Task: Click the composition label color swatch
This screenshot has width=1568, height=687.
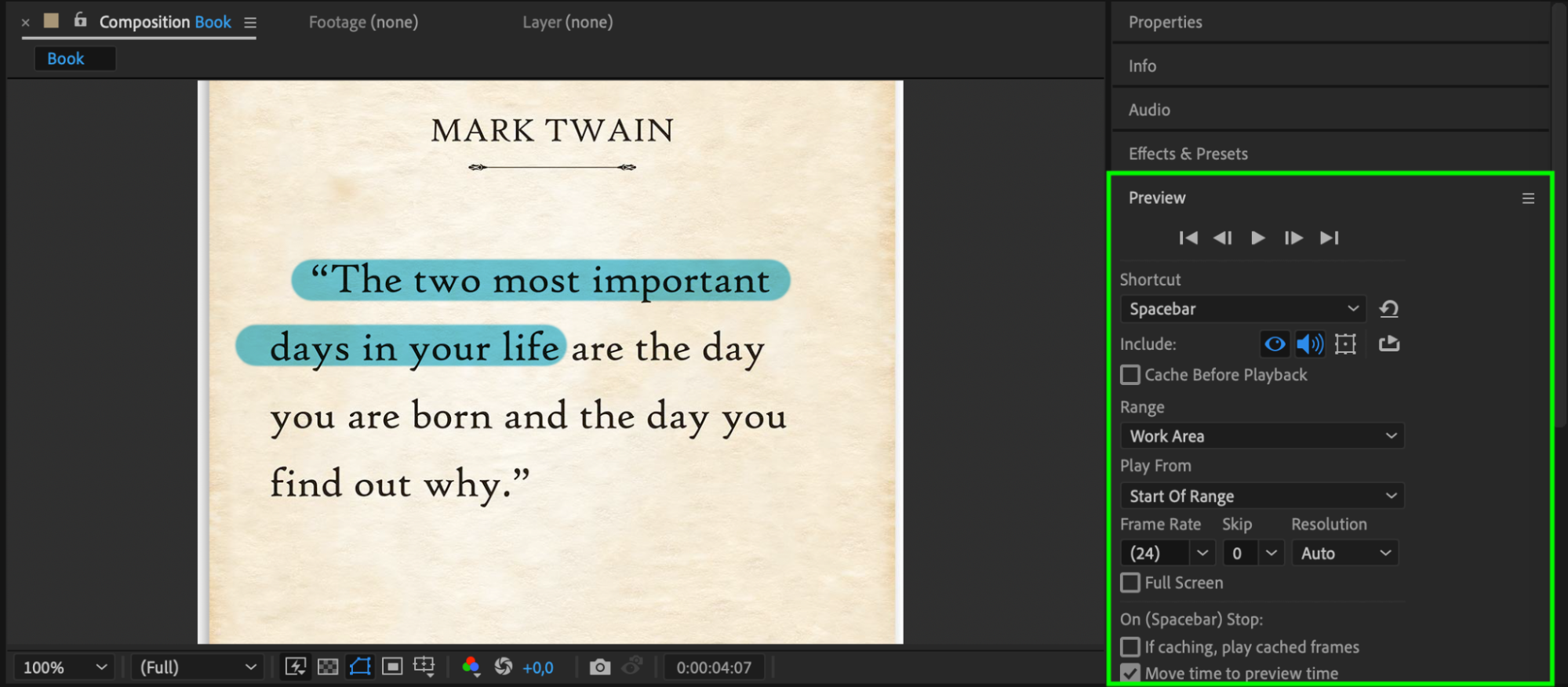Action: tap(52, 21)
